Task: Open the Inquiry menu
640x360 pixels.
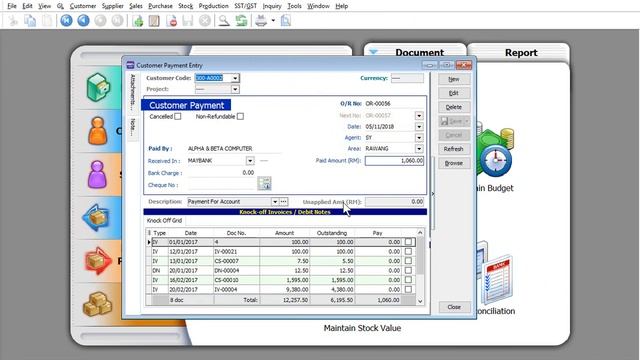Action: pyautogui.click(x=272, y=6)
